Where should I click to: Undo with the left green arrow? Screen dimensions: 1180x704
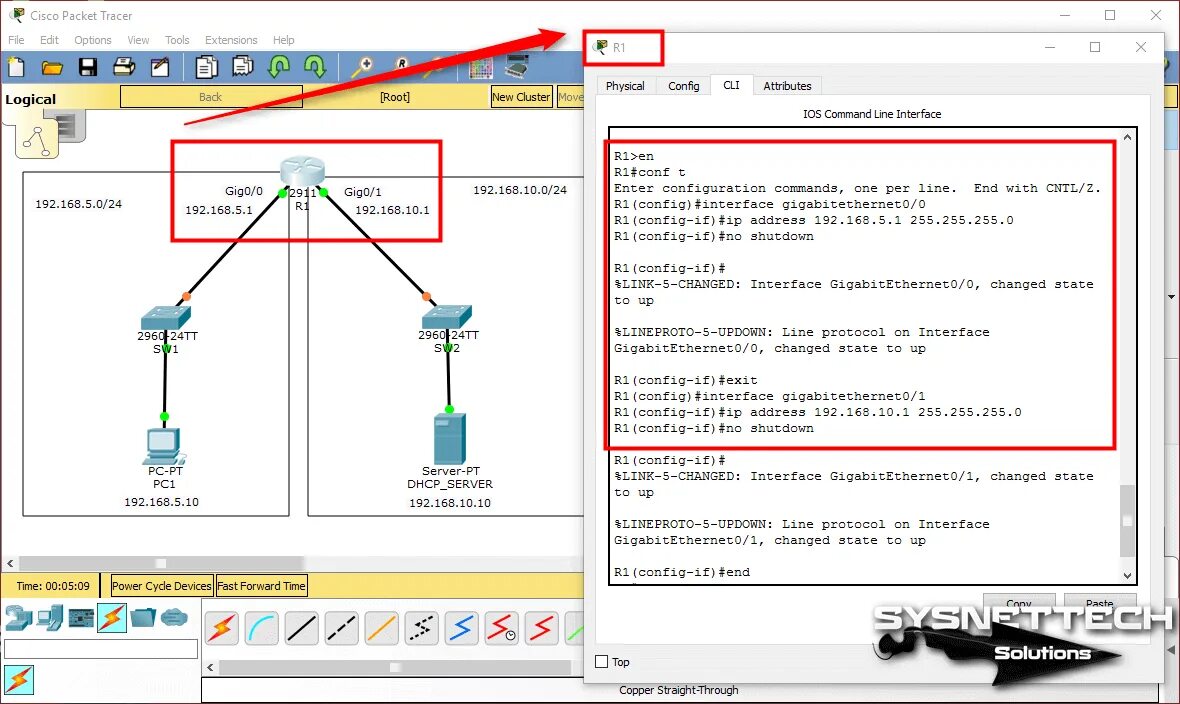tap(279, 68)
